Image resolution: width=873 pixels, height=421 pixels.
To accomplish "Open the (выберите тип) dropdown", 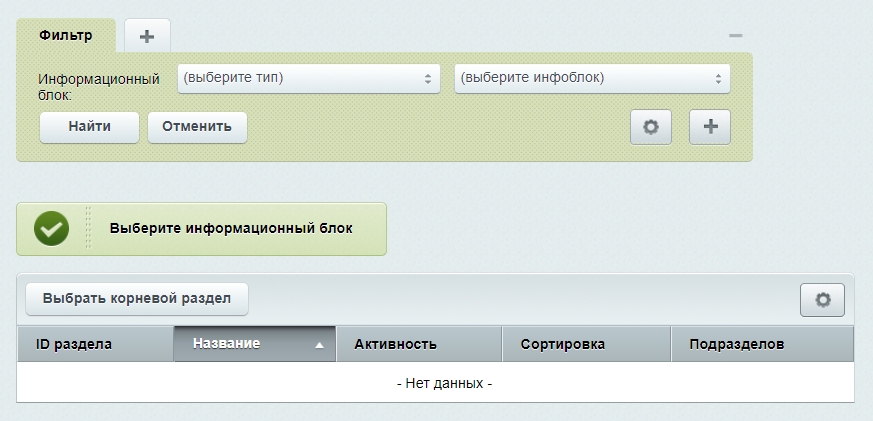I will pos(310,78).
